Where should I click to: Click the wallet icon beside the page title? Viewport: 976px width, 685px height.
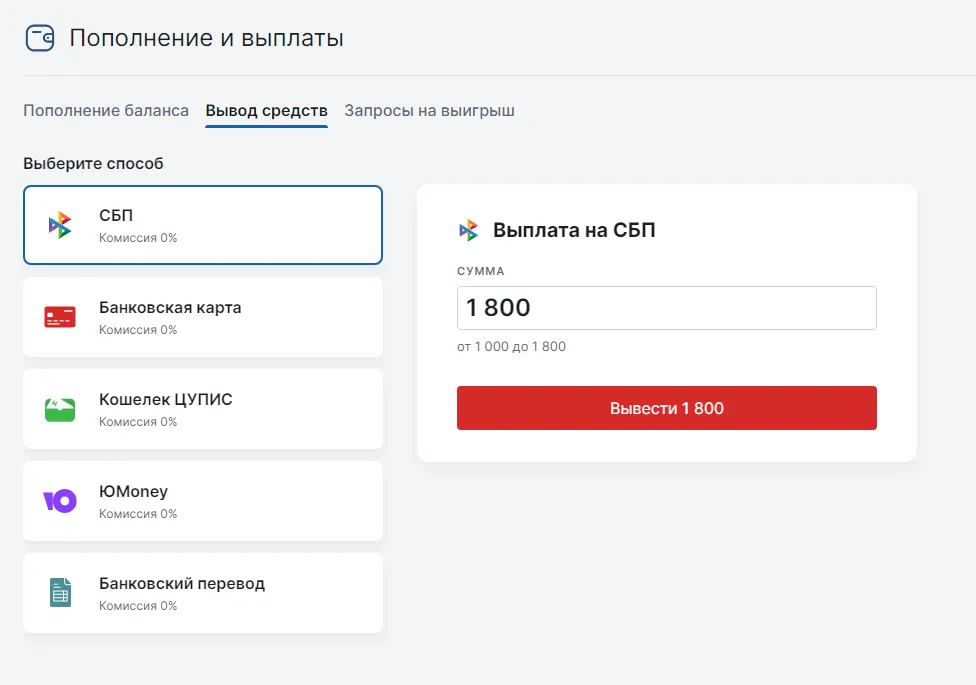click(40, 38)
